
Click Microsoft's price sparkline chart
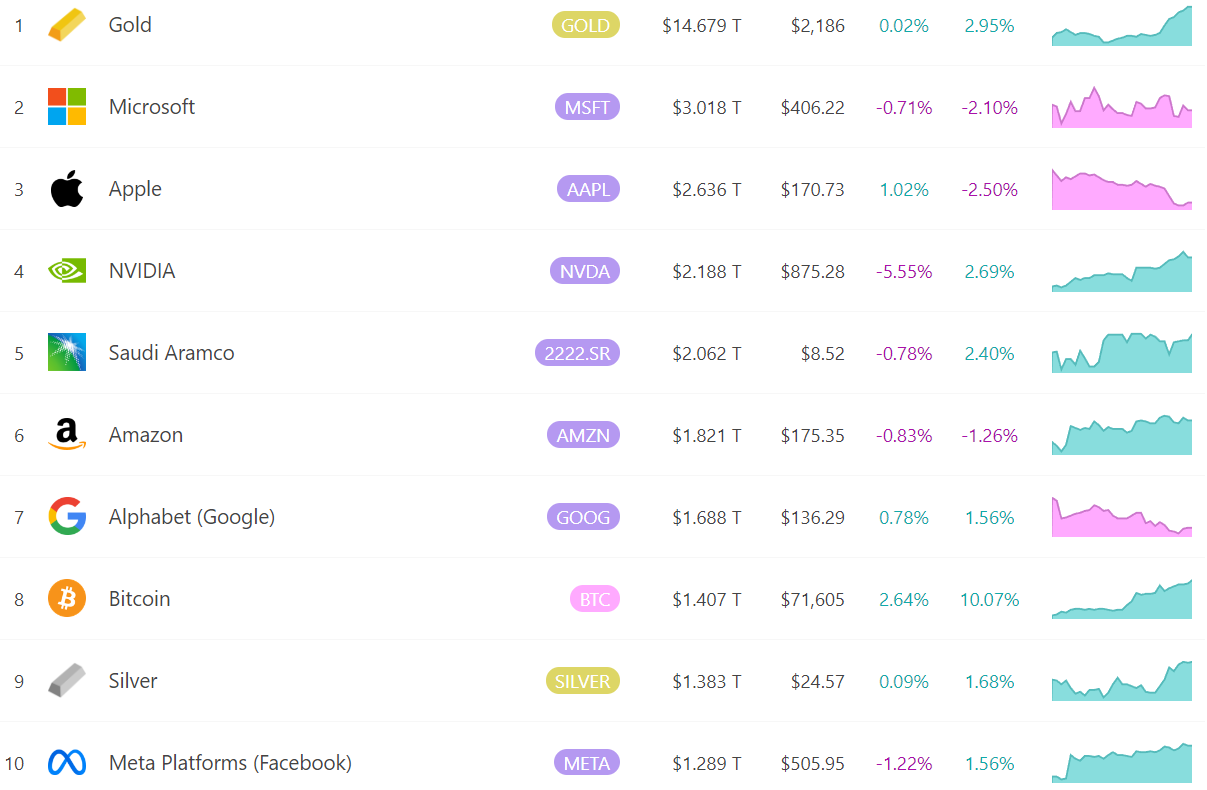(1122, 107)
